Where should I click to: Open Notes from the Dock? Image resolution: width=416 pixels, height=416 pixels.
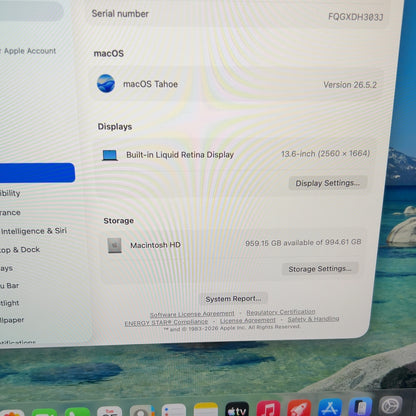[x=206, y=410]
